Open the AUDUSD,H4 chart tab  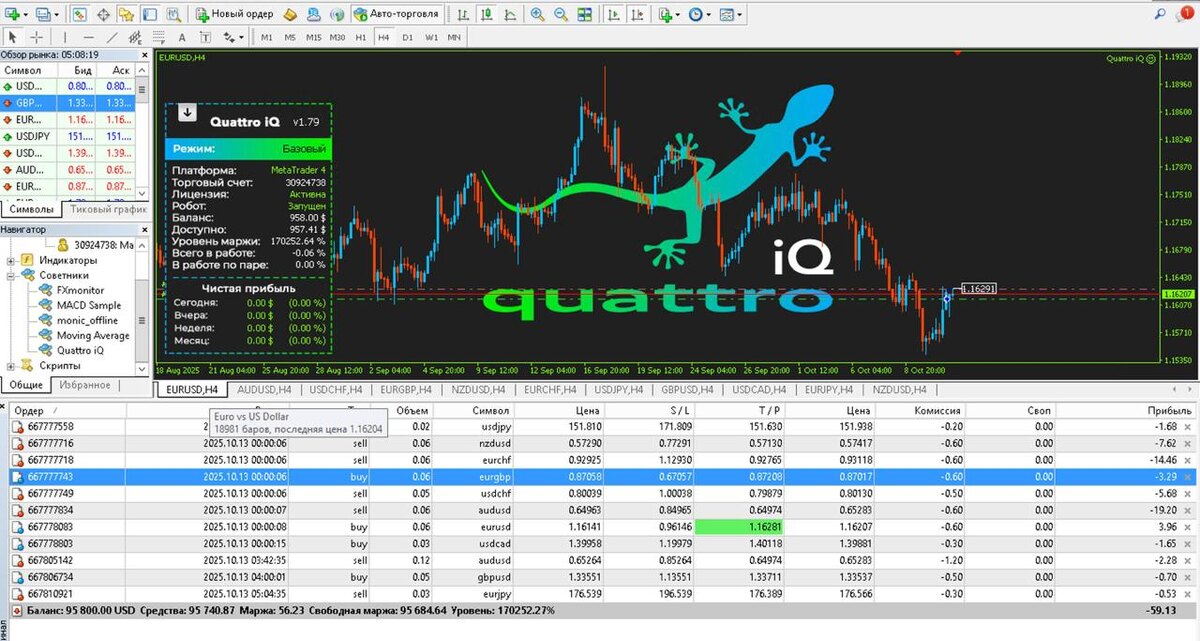pos(264,390)
